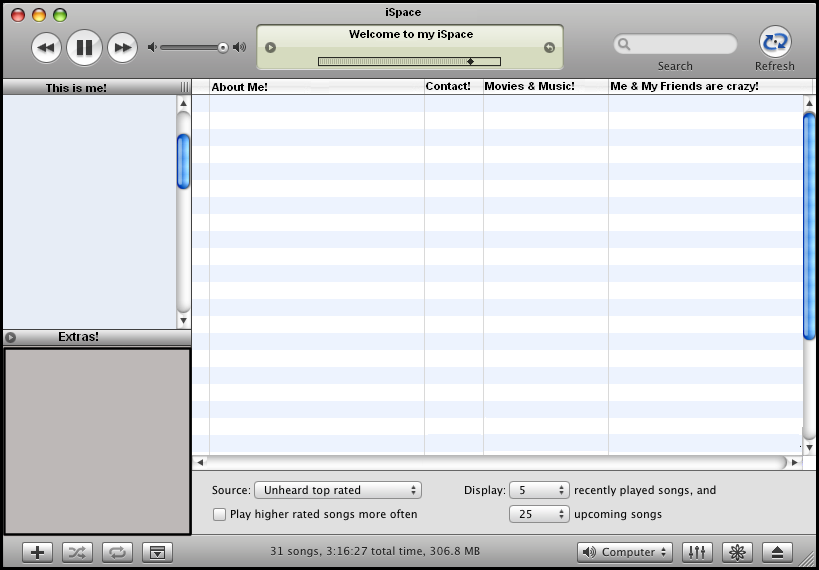This screenshot has width=819, height=570.
Task: Adjust the volume slider knob
Action: click(x=223, y=48)
